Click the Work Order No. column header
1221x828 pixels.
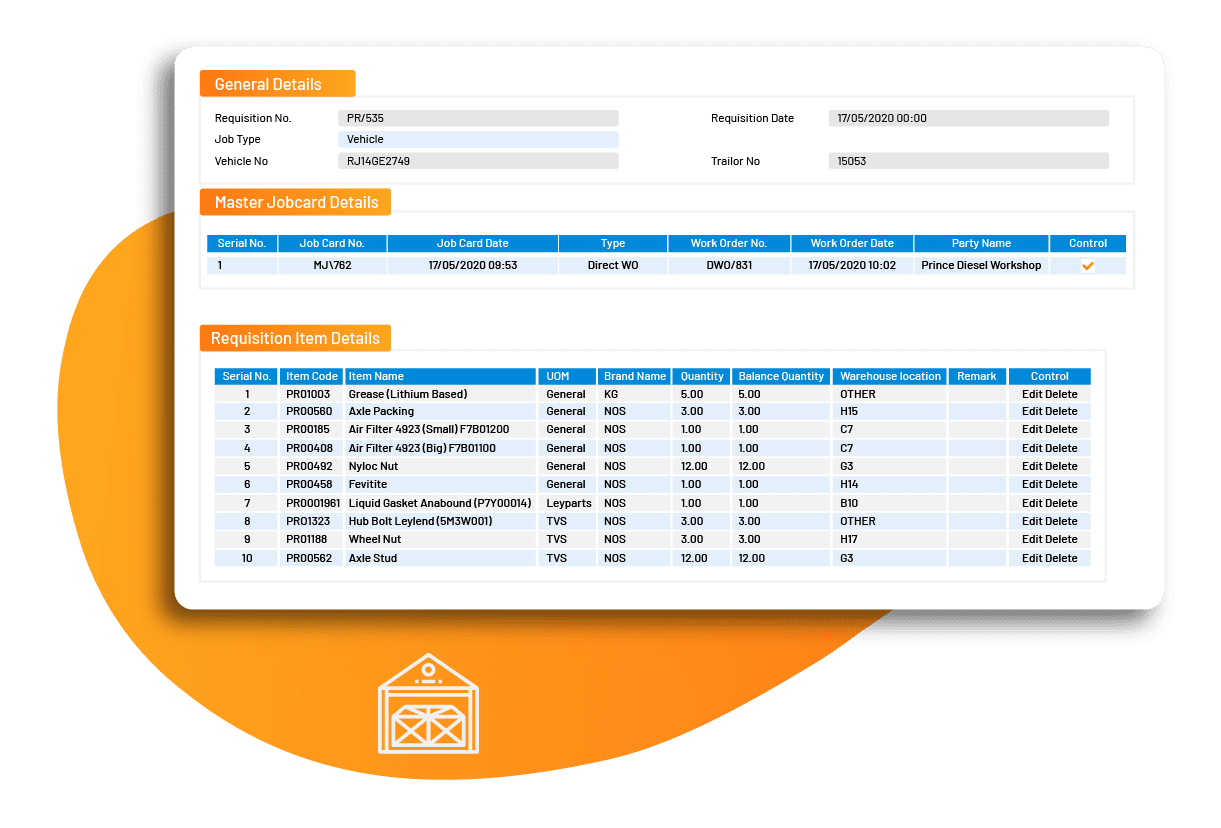(x=729, y=244)
